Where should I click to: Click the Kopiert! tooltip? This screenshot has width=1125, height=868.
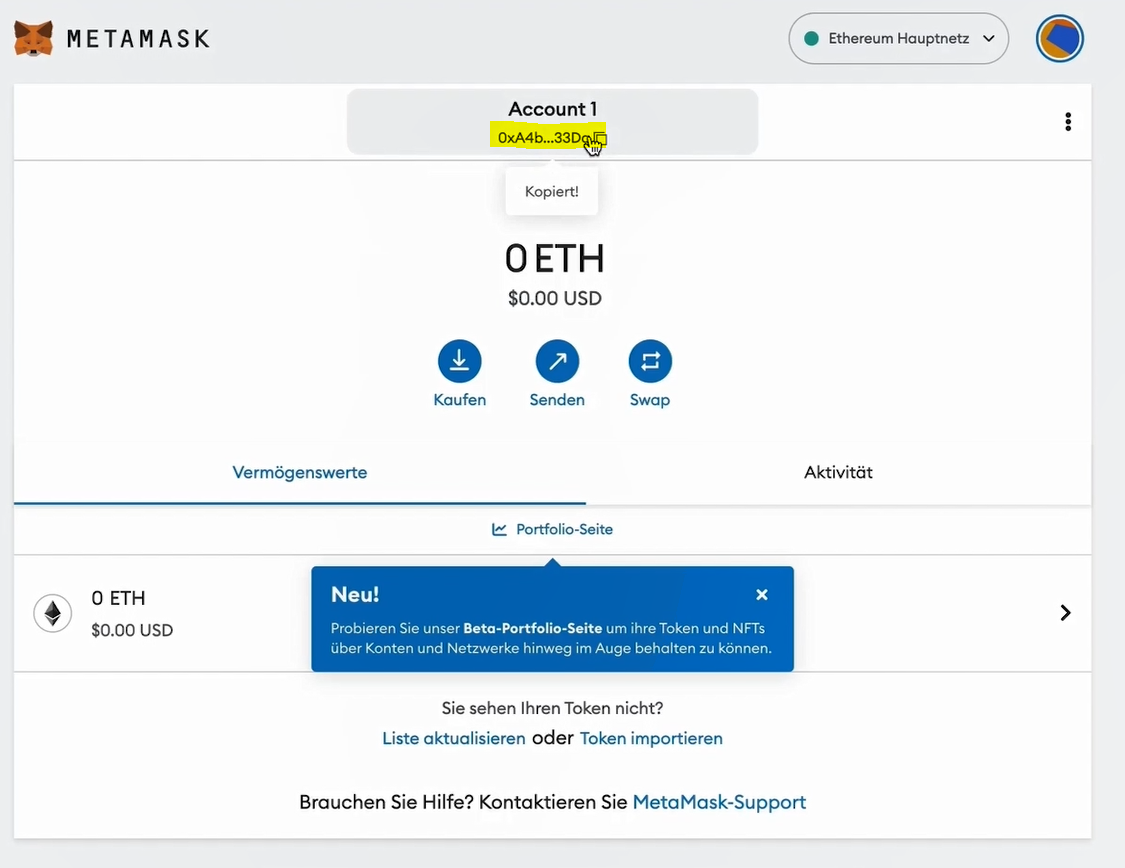tap(552, 192)
